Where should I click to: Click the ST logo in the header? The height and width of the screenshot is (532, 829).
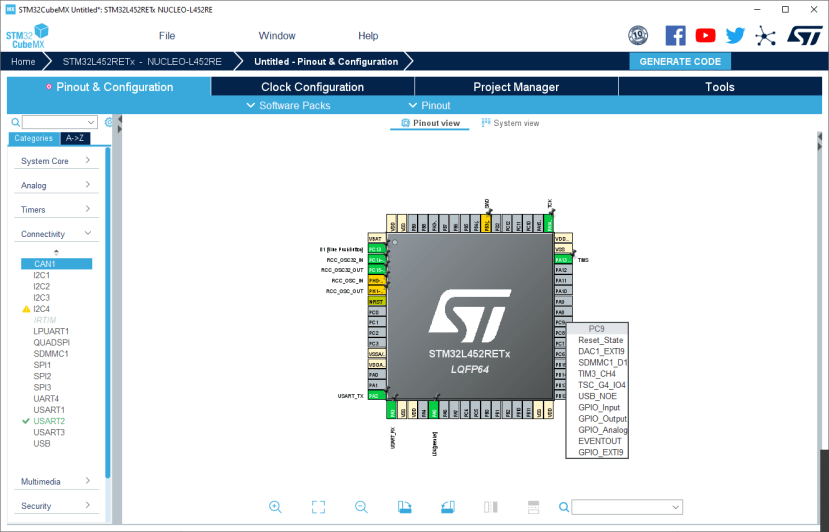tap(804, 35)
